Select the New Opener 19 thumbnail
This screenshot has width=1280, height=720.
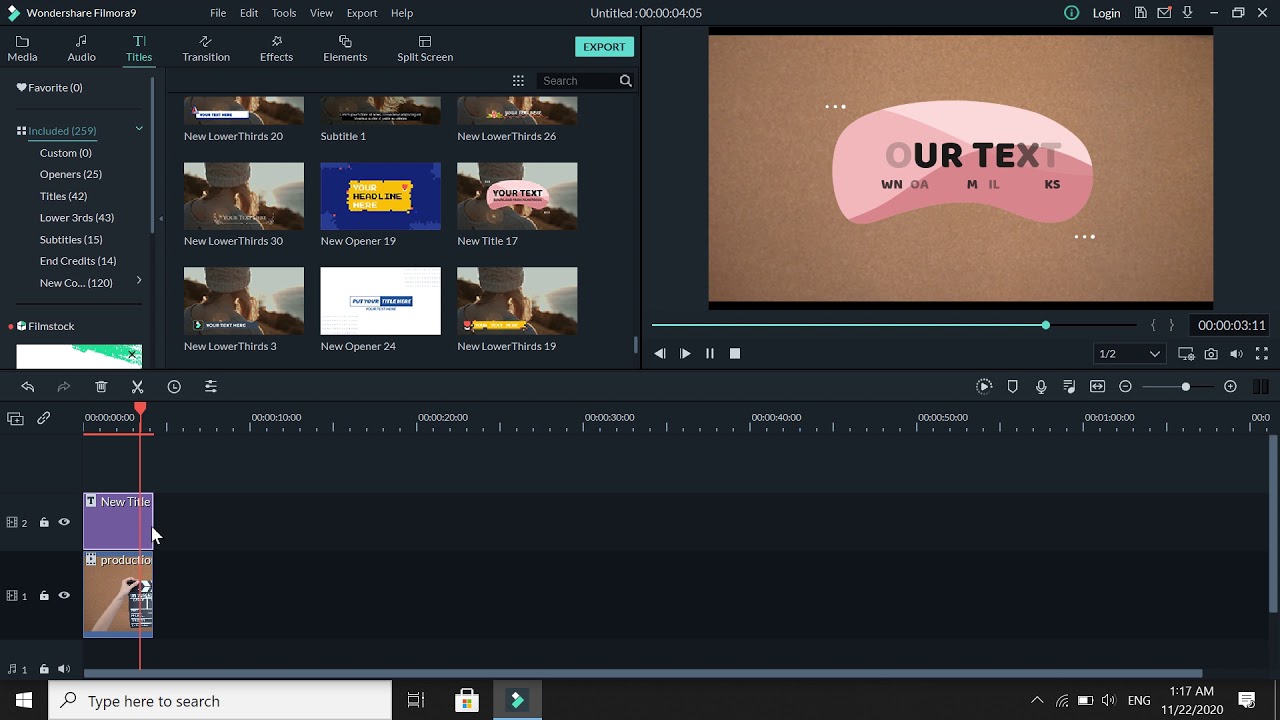380,196
